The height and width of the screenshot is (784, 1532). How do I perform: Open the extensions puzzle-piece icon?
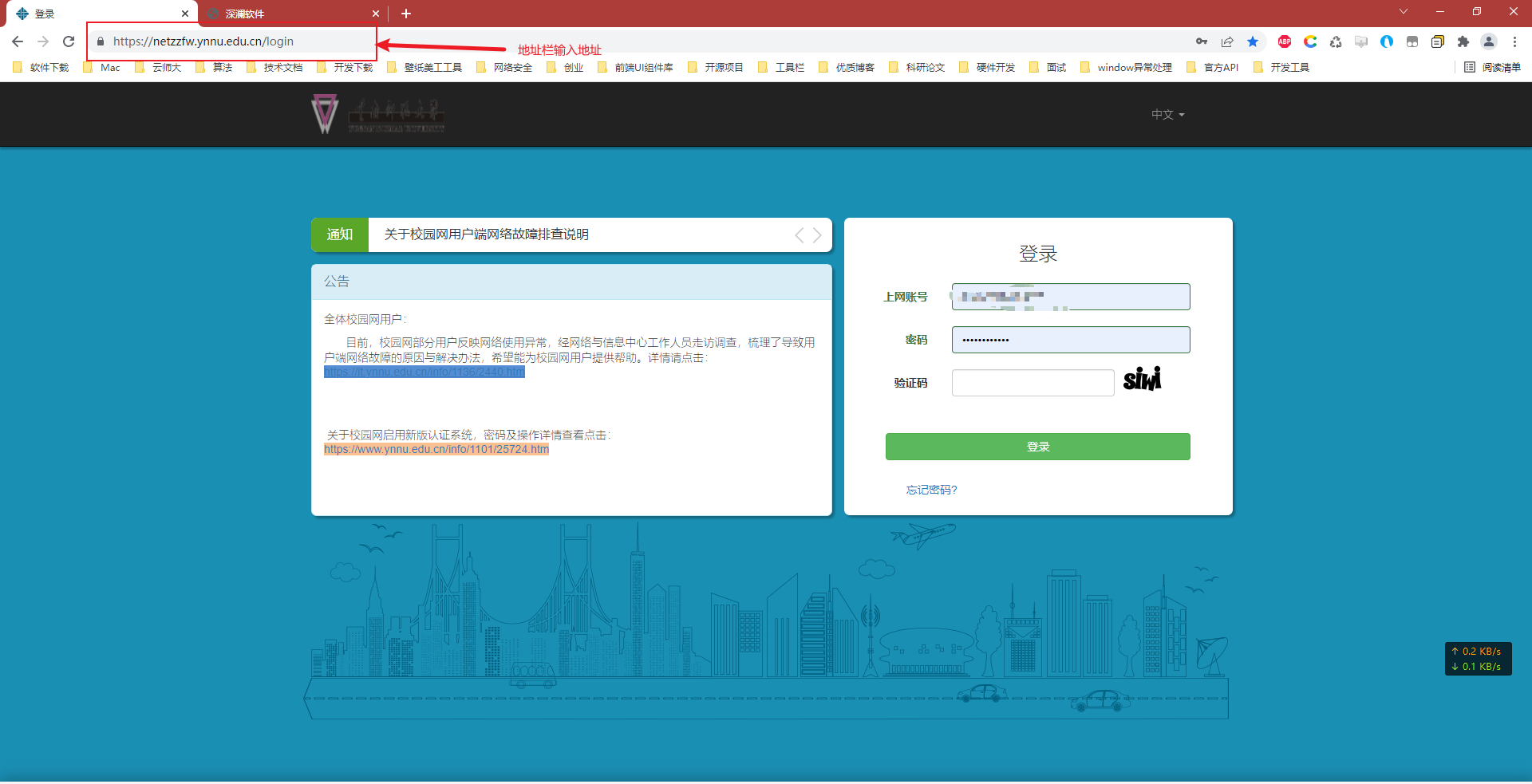pyautogui.click(x=1464, y=41)
